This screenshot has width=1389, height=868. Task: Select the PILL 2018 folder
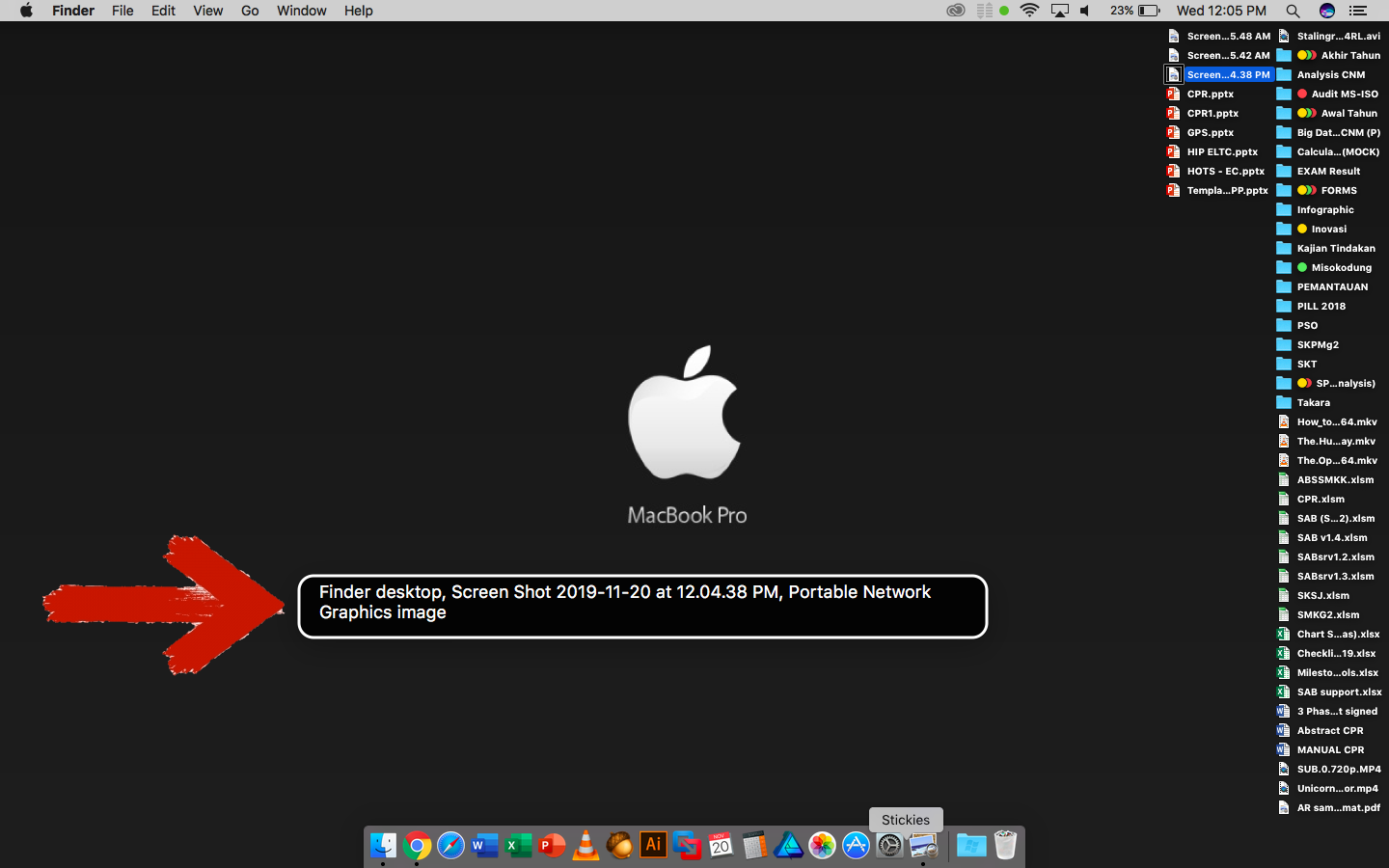click(1312, 306)
